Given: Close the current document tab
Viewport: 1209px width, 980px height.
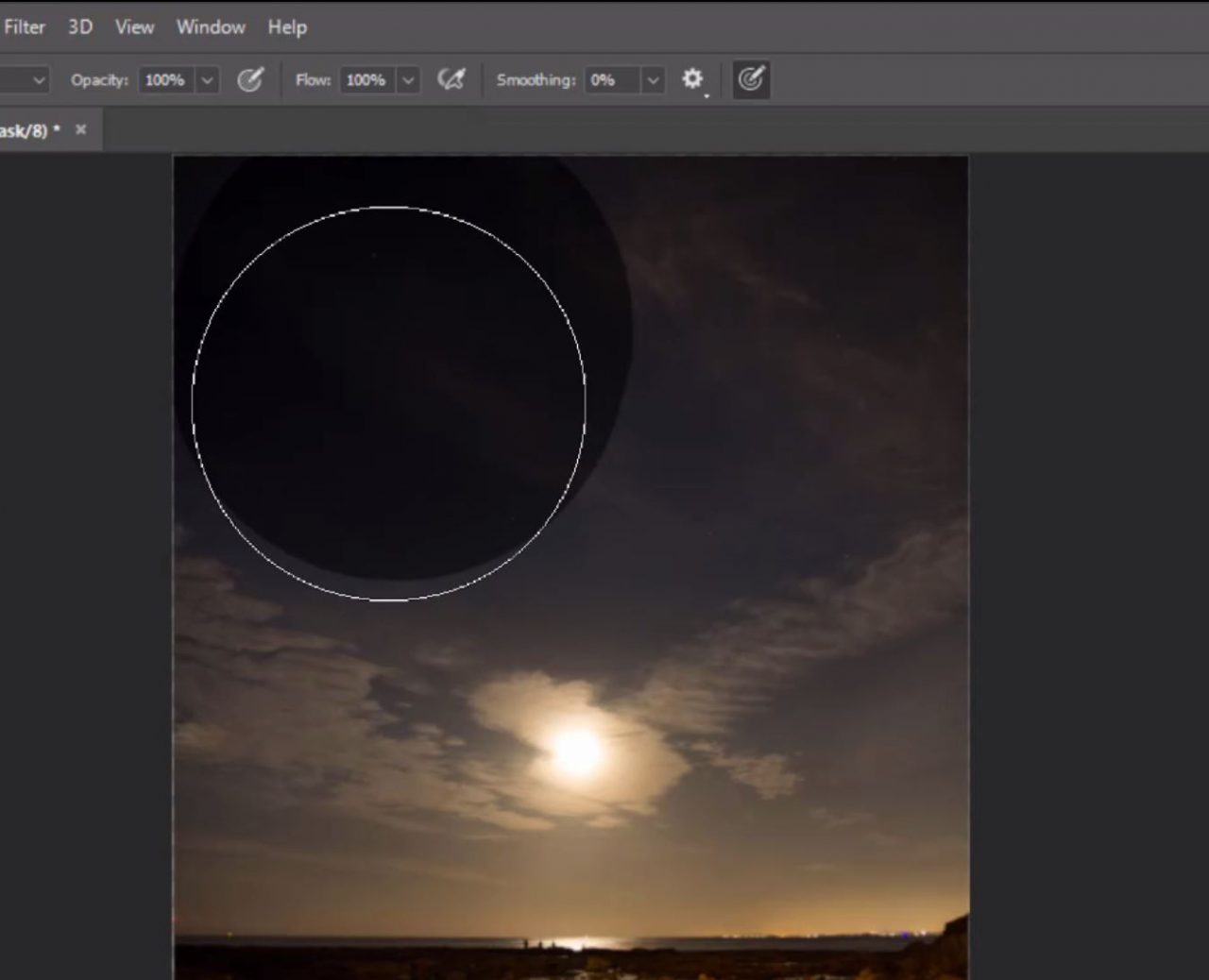Looking at the screenshot, I should (79, 129).
